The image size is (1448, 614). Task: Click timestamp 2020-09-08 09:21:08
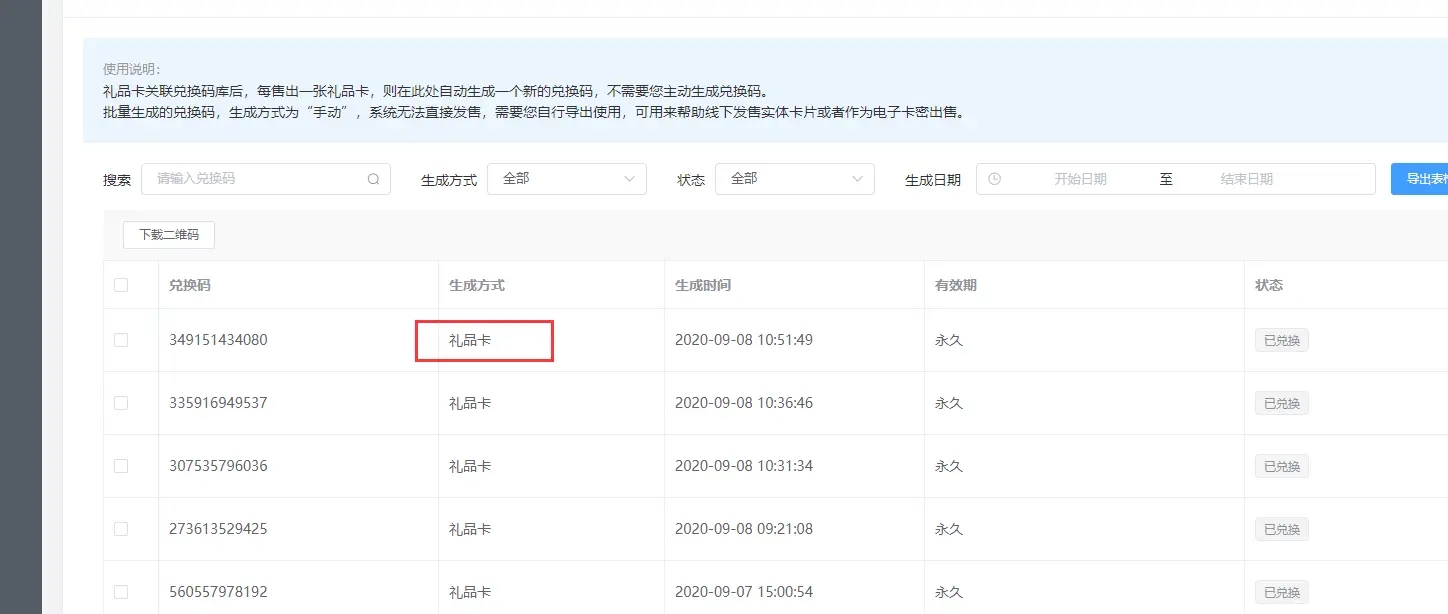pos(744,529)
